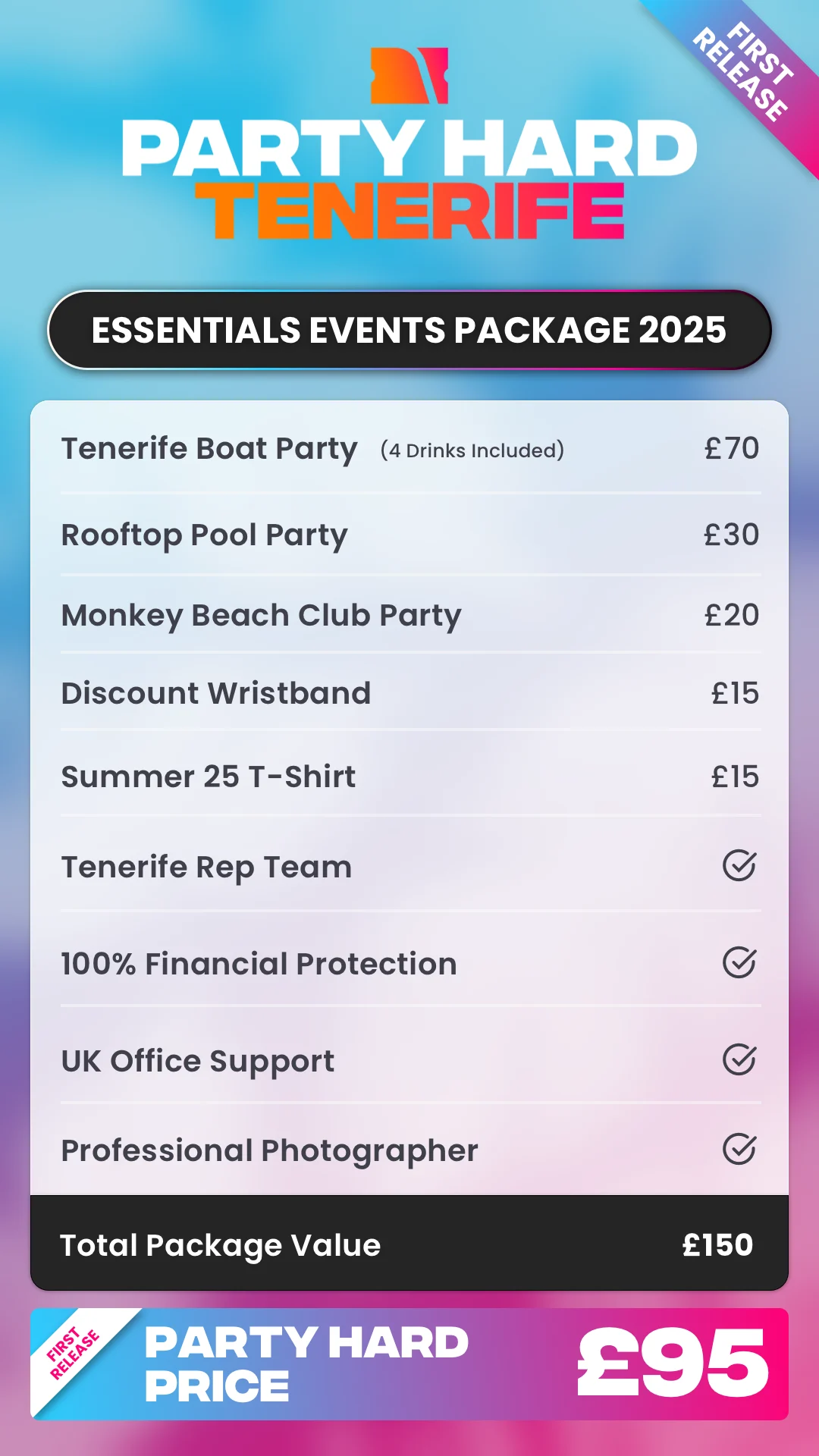Click the Professional Photographer checkmark icon
Screen dimensions: 819x1456
pyautogui.click(x=739, y=1149)
